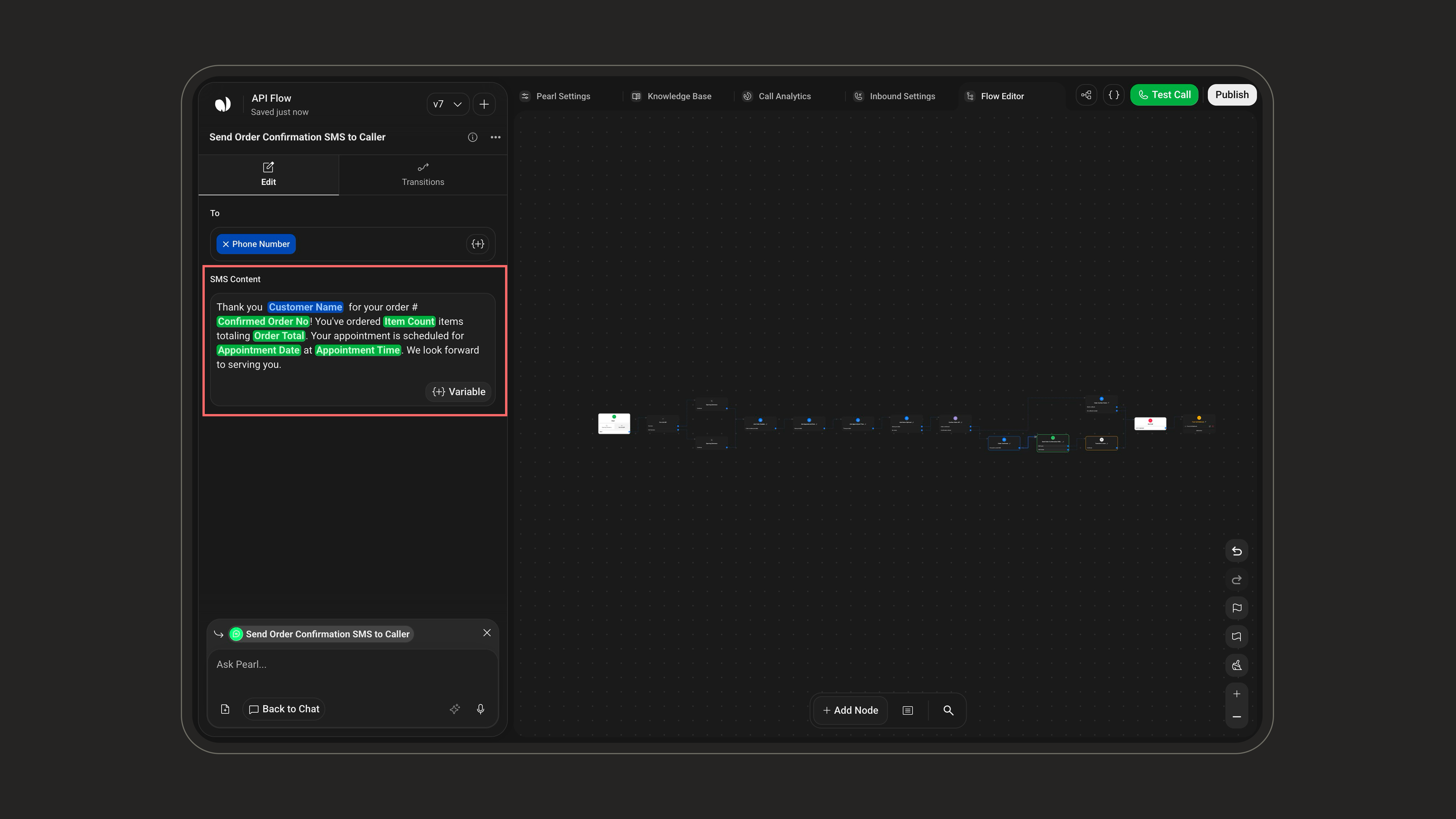Click the curly braces variables icon
The width and height of the screenshot is (1456, 819).
[1114, 95]
